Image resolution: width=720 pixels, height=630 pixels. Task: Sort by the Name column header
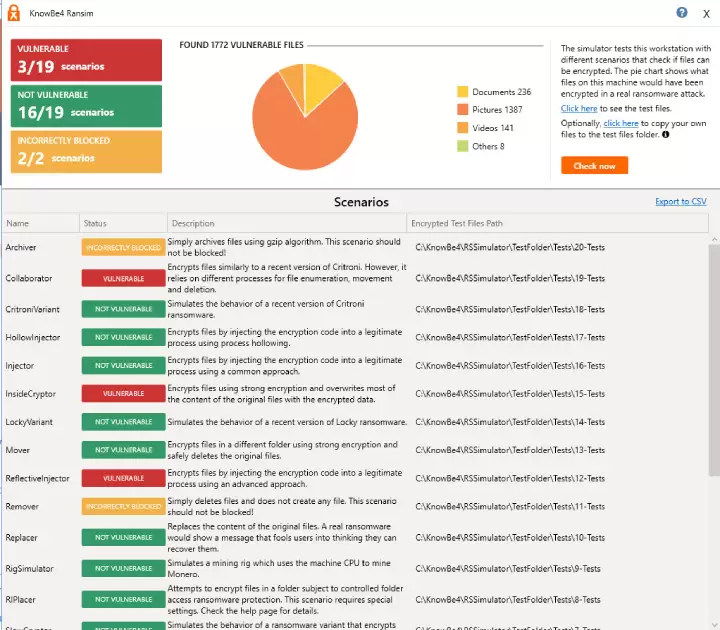coord(41,223)
